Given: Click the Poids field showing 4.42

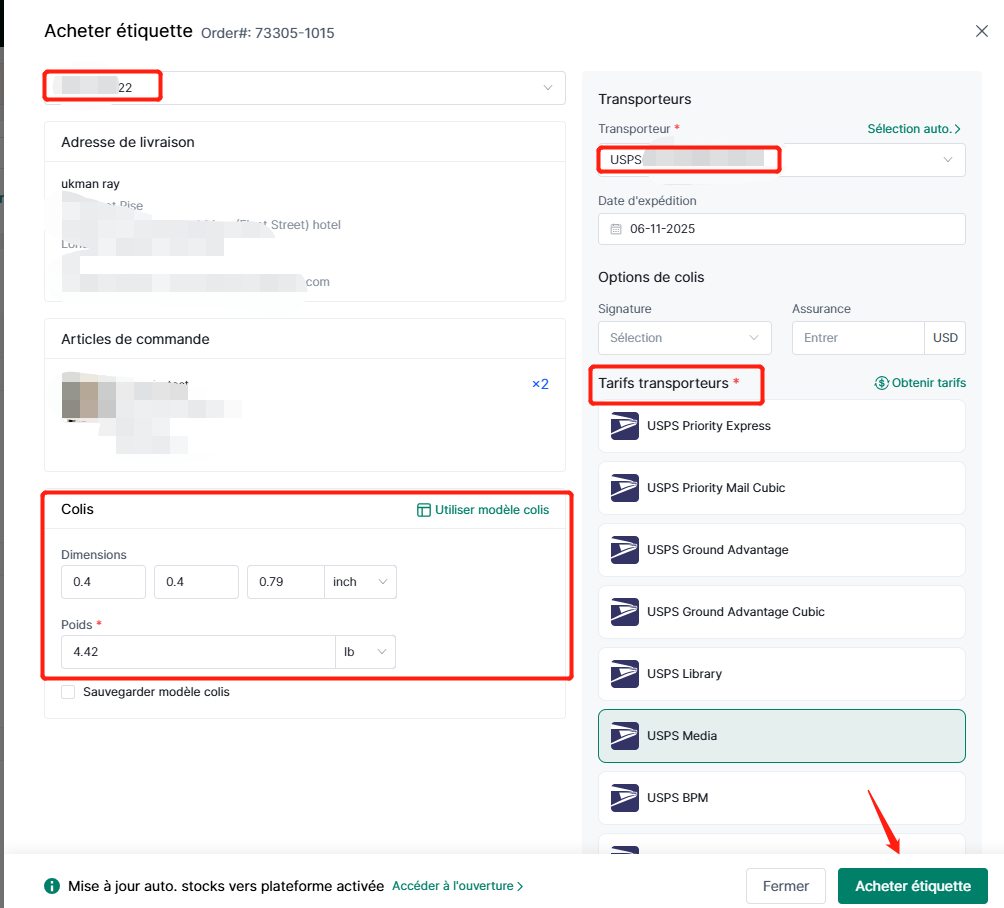Looking at the screenshot, I should pos(198,652).
